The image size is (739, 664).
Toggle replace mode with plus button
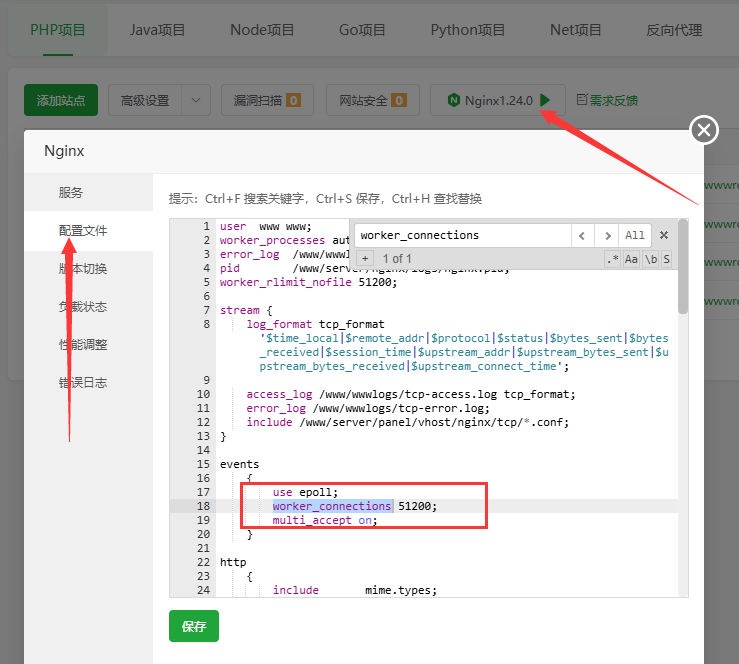pyautogui.click(x=365, y=258)
